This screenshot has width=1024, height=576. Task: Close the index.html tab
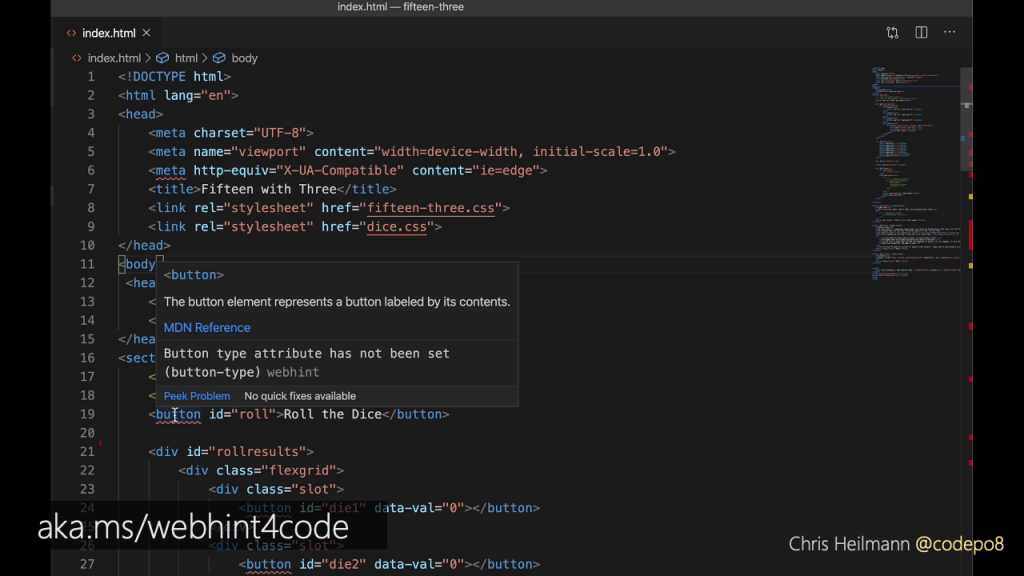(x=146, y=33)
